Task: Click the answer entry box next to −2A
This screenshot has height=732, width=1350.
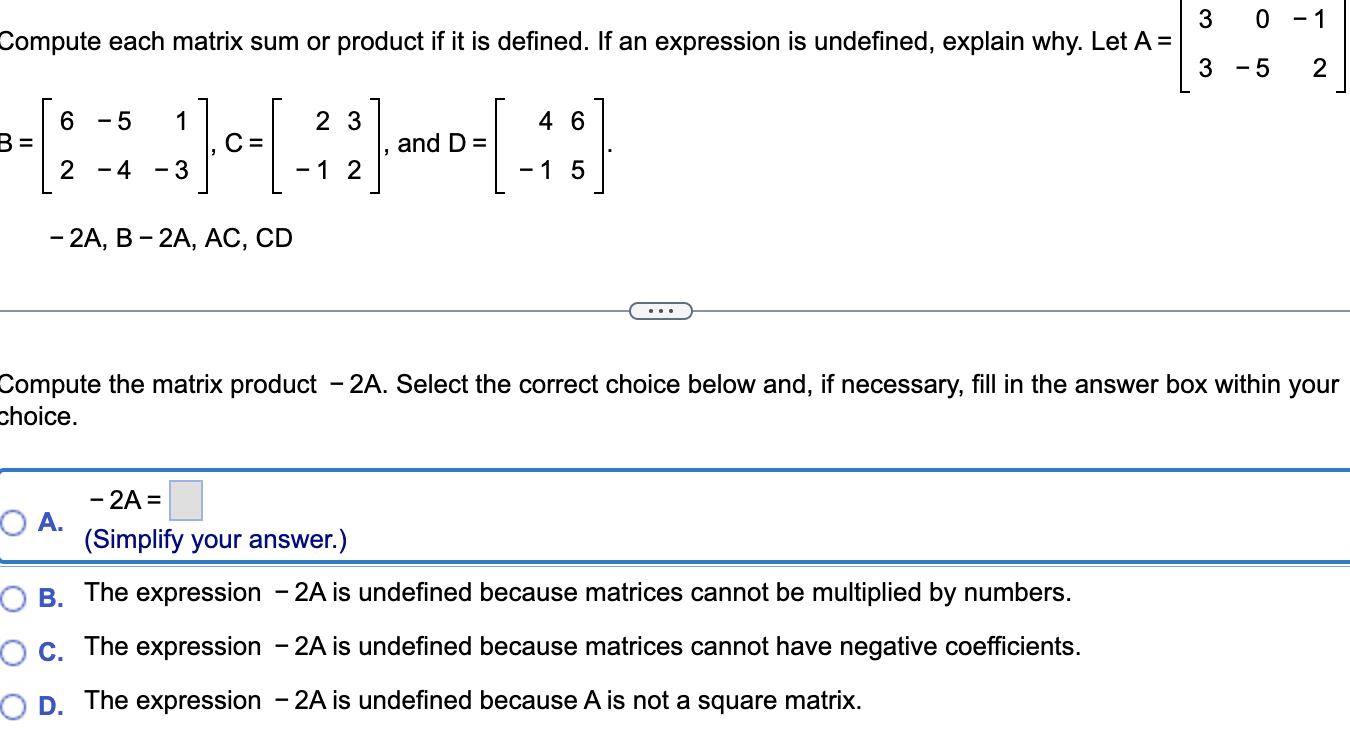Action: (187, 498)
